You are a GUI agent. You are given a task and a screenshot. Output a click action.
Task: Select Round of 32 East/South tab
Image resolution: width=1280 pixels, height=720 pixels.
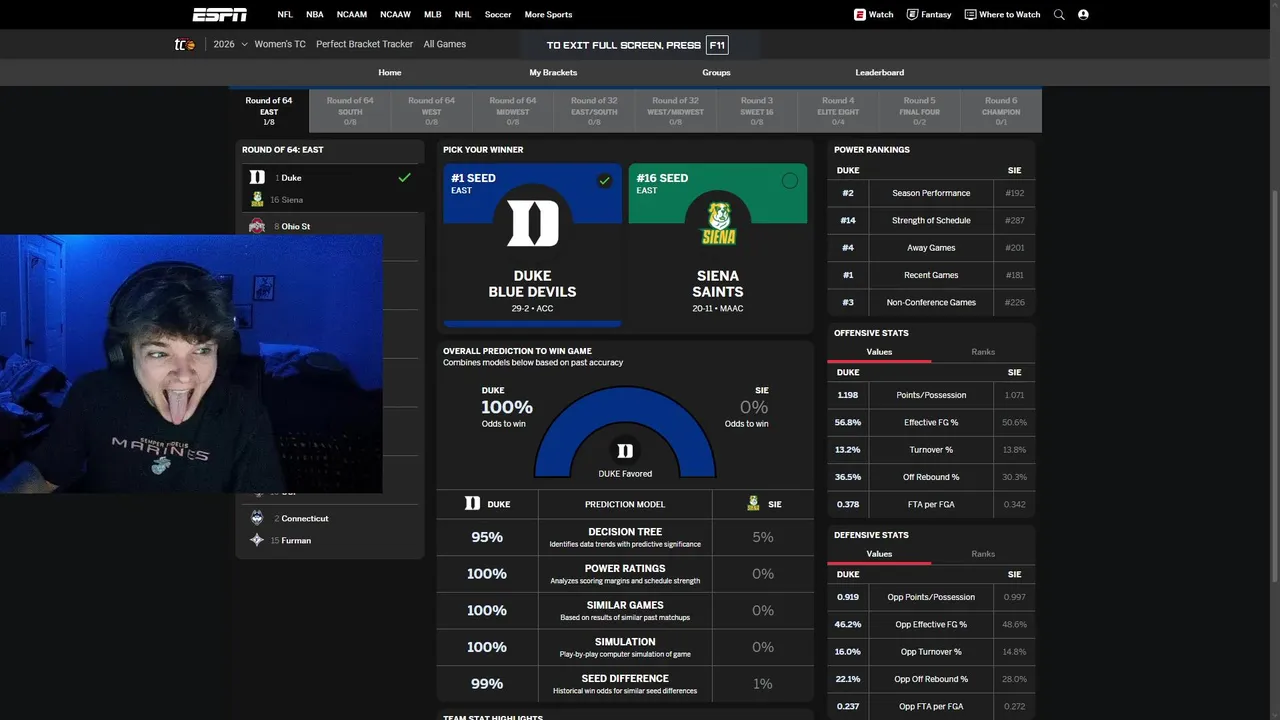point(594,111)
